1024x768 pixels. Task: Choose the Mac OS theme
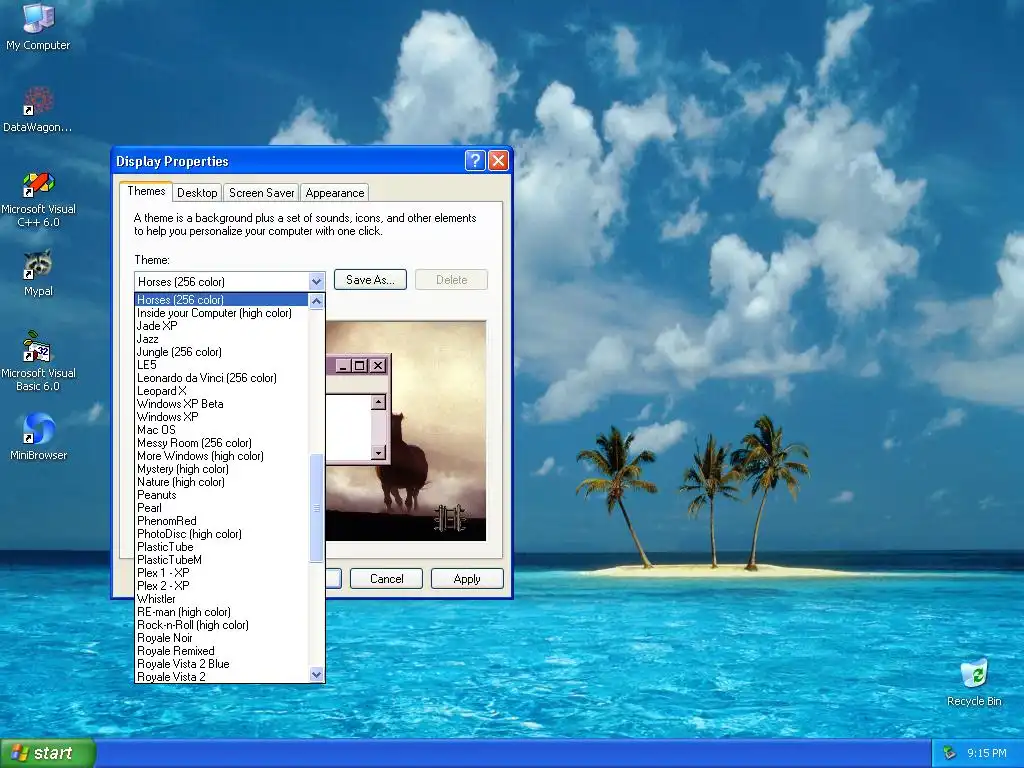[221, 430]
